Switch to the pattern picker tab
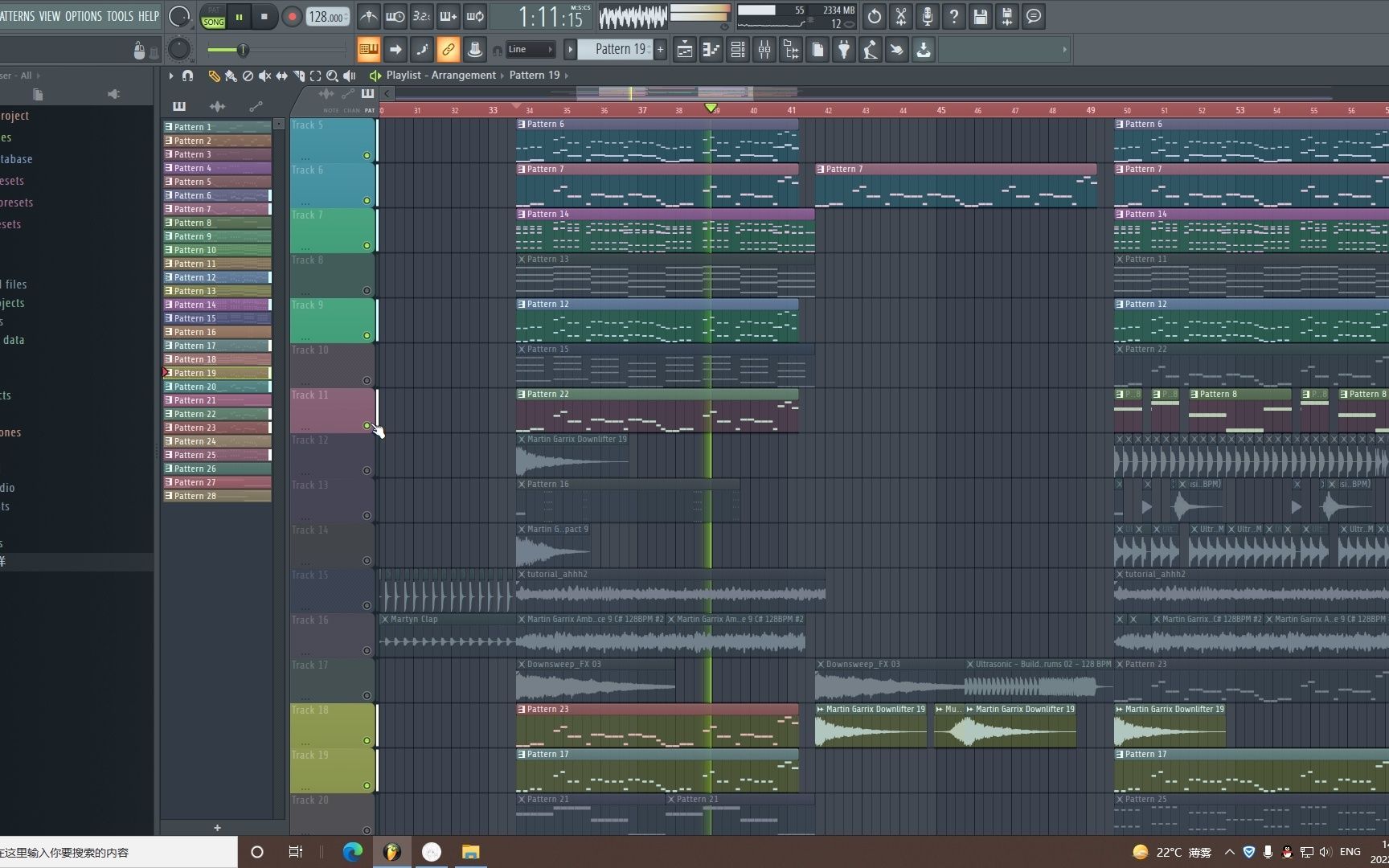Screen dimensions: 1389x868 tap(178, 106)
